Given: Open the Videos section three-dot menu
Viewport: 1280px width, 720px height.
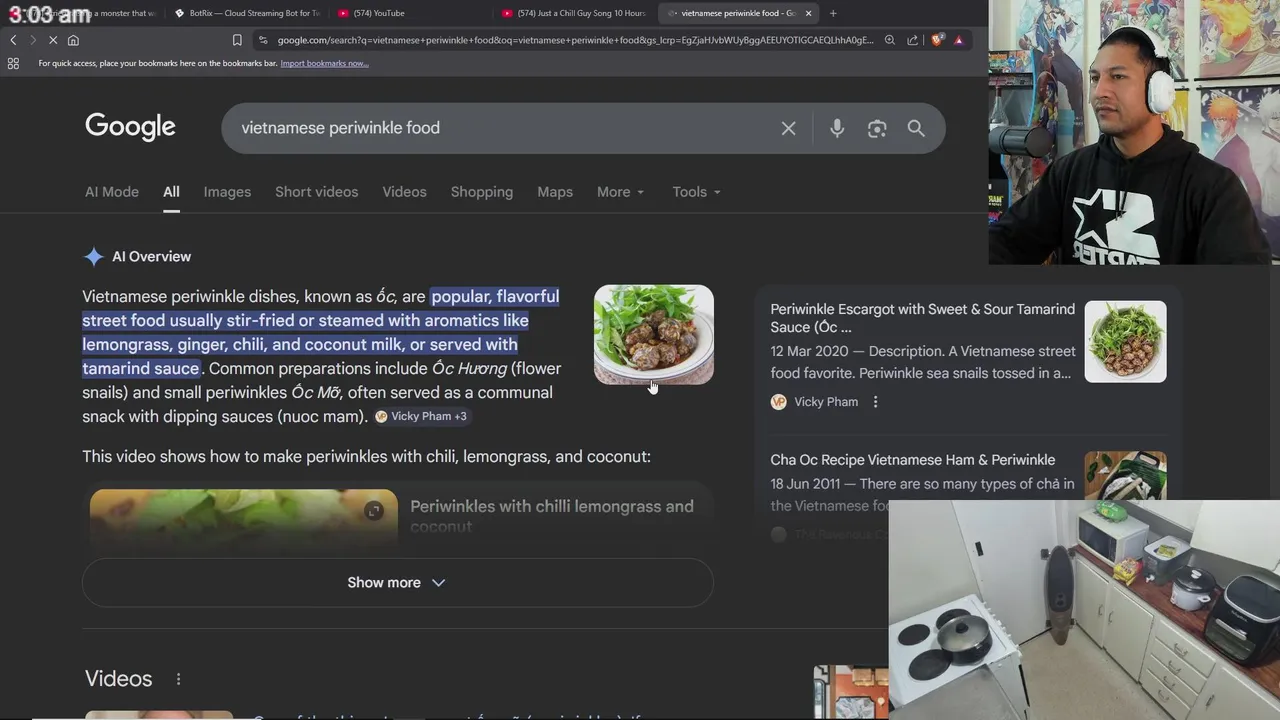Looking at the screenshot, I should pyautogui.click(x=178, y=679).
